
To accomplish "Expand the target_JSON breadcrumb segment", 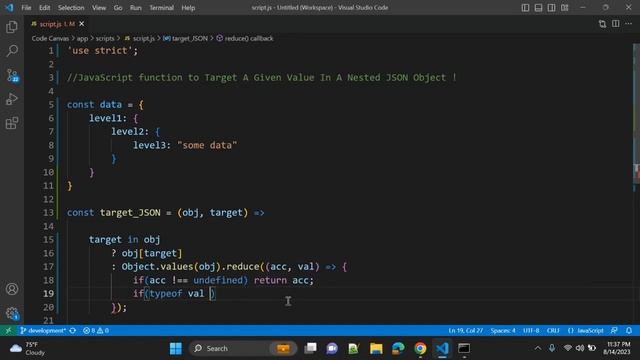I will (x=186, y=38).
